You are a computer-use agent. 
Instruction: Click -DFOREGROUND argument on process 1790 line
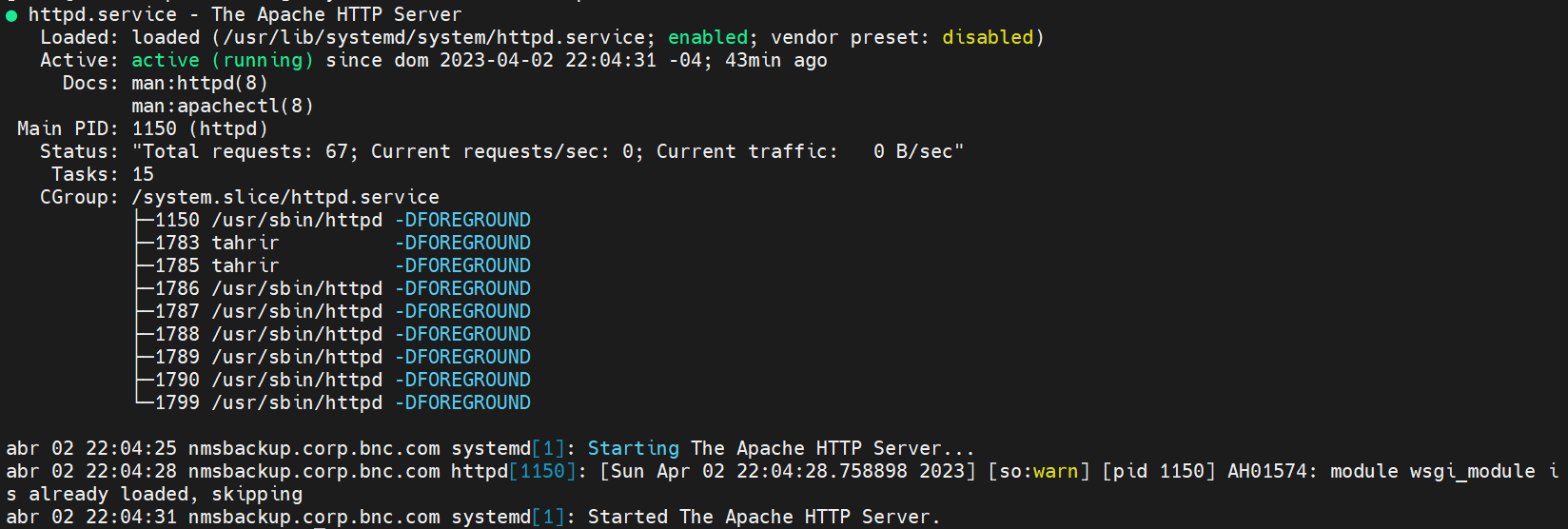point(463,380)
